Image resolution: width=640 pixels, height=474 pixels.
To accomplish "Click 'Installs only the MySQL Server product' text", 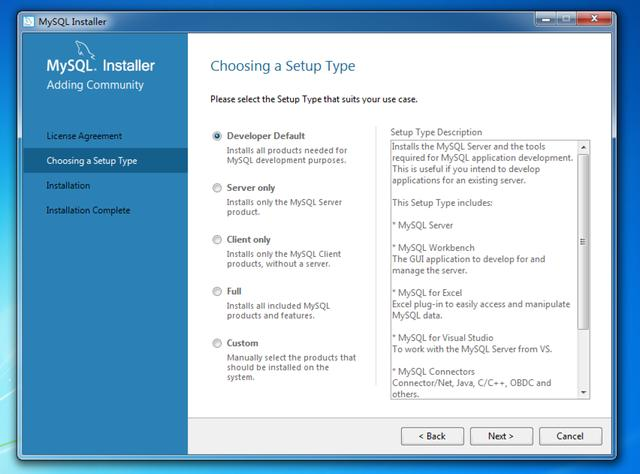I will pyautogui.click(x=284, y=207).
